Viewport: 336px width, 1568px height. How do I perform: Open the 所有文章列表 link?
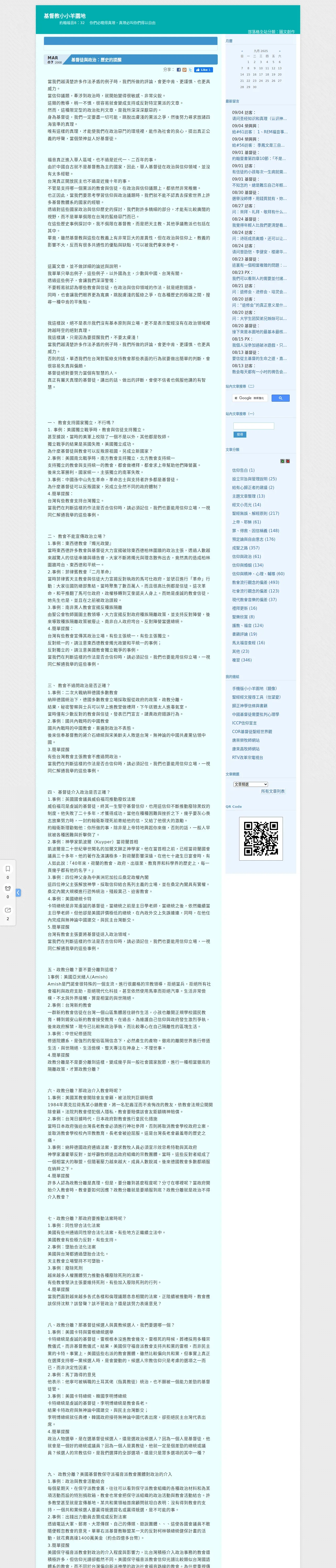click(x=273, y=791)
